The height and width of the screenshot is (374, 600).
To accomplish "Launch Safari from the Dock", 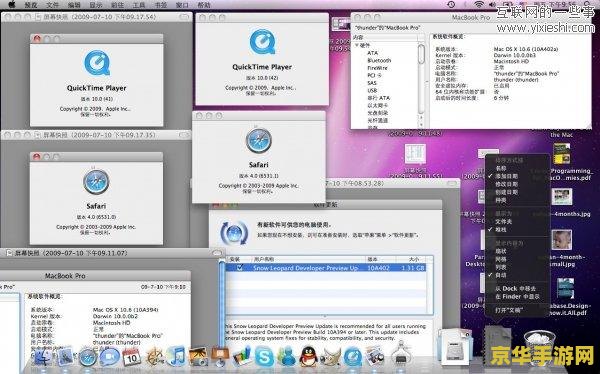I will point(88,357).
